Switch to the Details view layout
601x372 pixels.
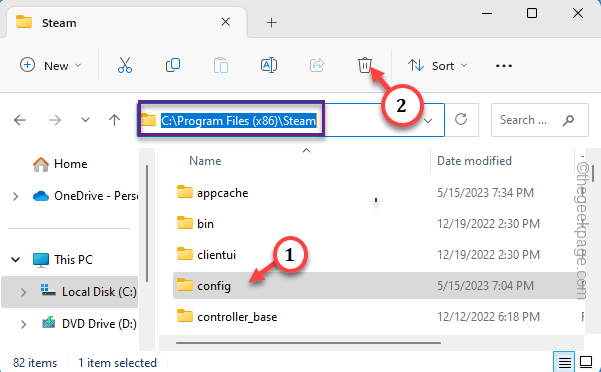click(x=564, y=362)
